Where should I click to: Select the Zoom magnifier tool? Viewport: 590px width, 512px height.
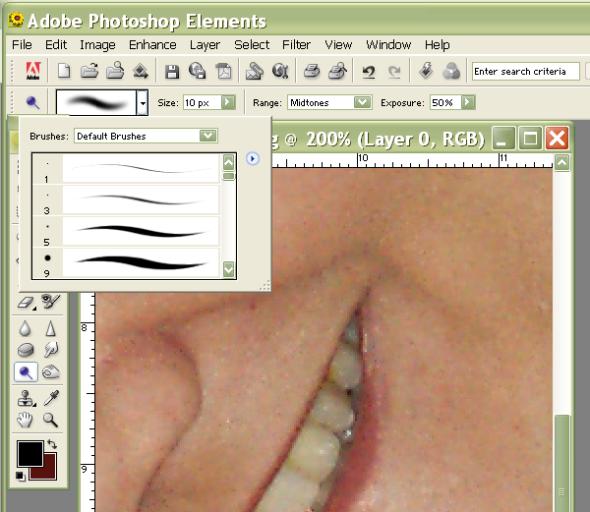(50, 420)
